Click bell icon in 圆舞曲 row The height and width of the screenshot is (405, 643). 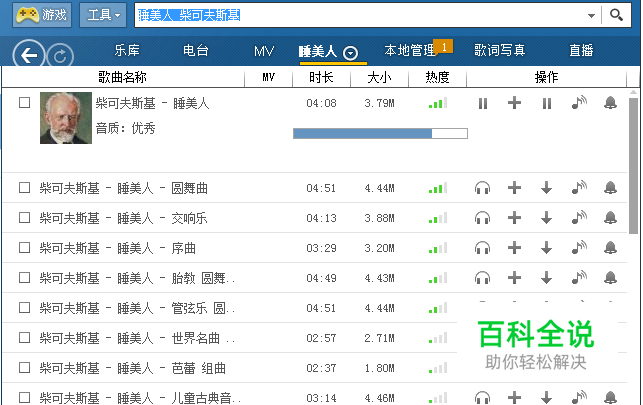(x=610, y=187)
